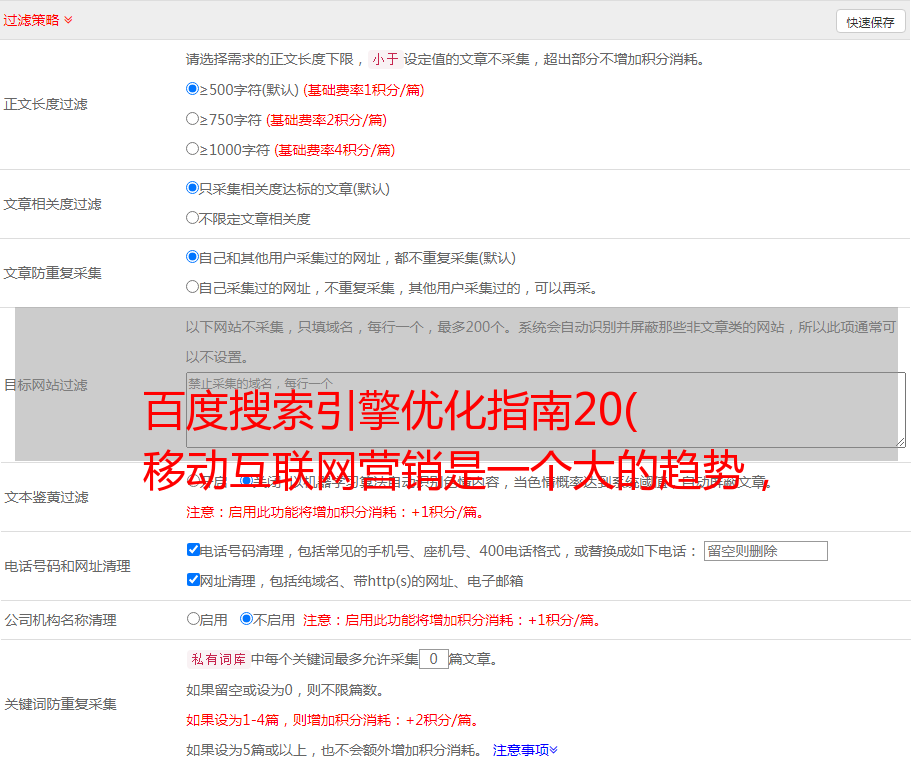The width and height of the screenshot is (912, 768).
Task: Collapse the 过滤策略 section header
Action: tap(38, 20)
